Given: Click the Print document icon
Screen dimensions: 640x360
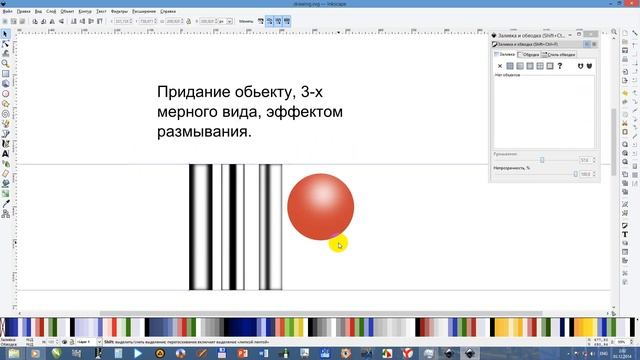Looking at the screenshot, I should [x=625, y=60].
